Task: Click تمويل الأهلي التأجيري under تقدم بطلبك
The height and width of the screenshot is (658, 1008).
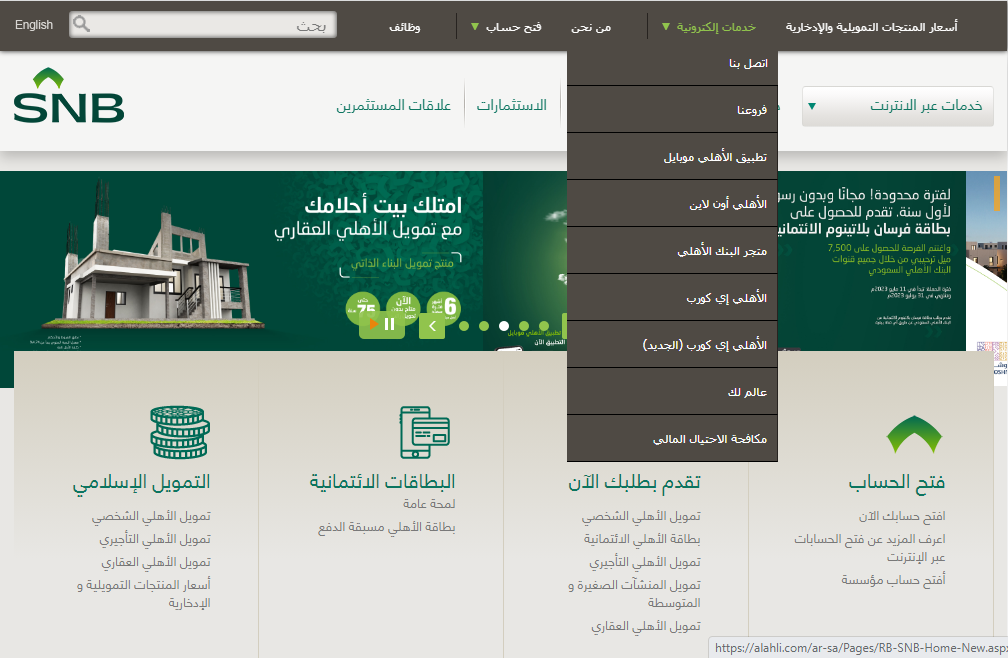Action: pyautogui.click(x=645, y=562)
